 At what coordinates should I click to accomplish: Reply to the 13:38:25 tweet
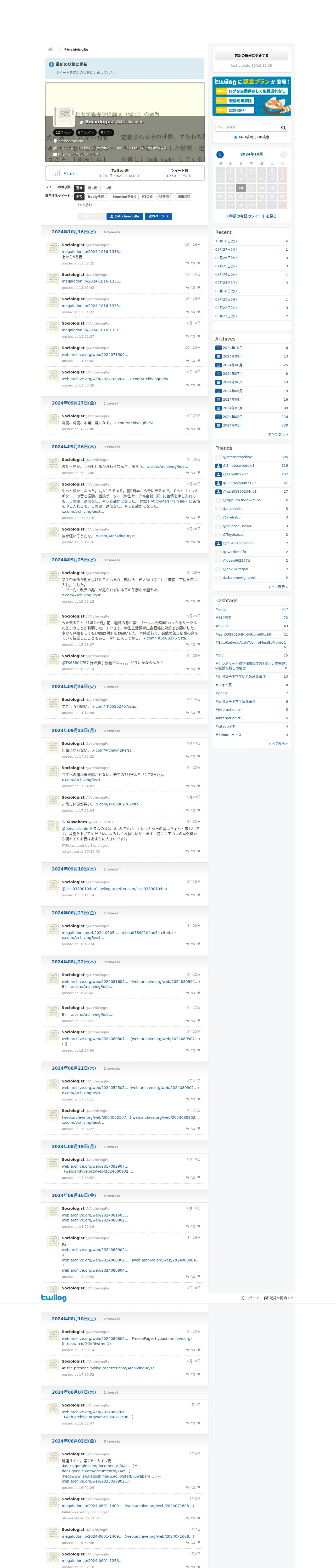187,263
